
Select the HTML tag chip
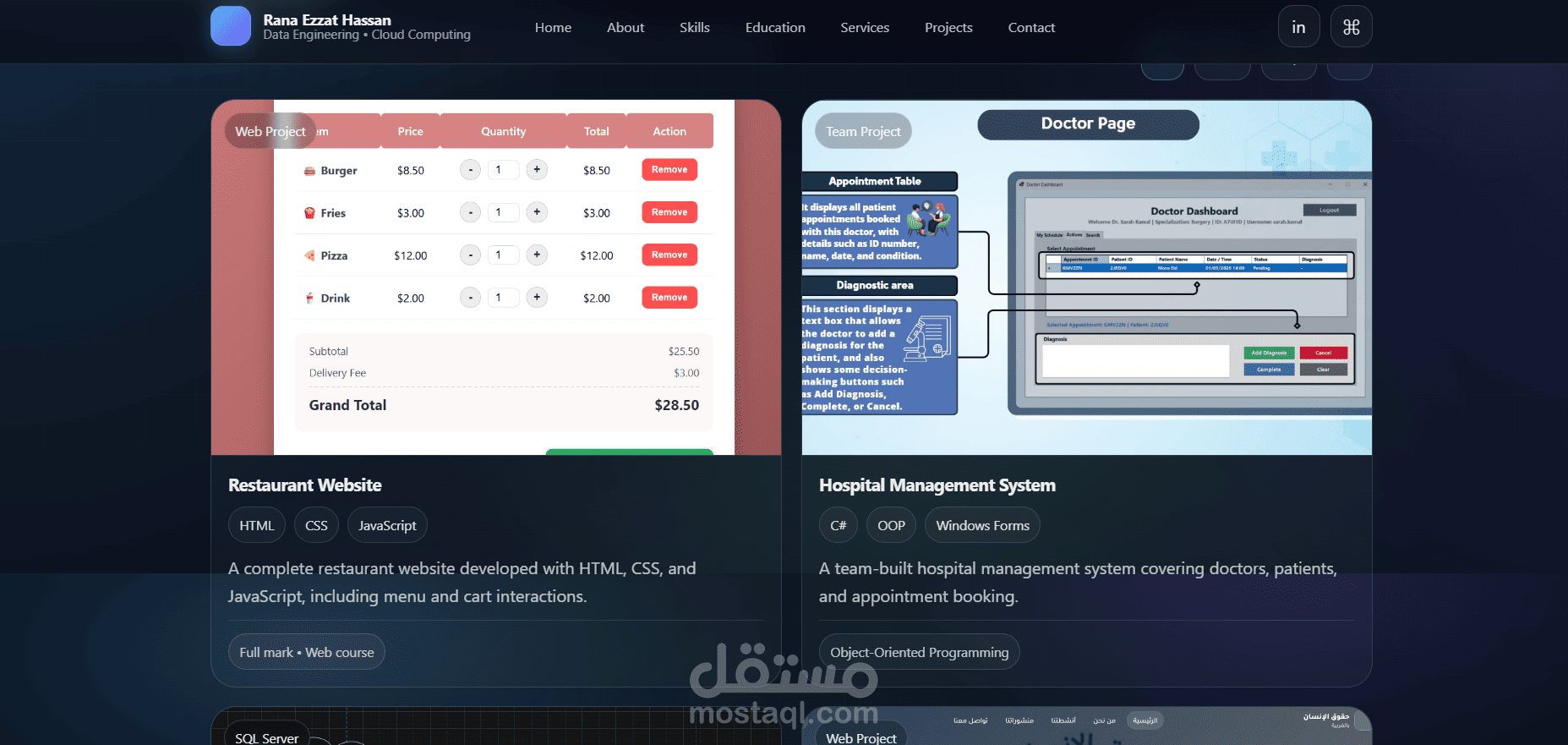[257, 525]
